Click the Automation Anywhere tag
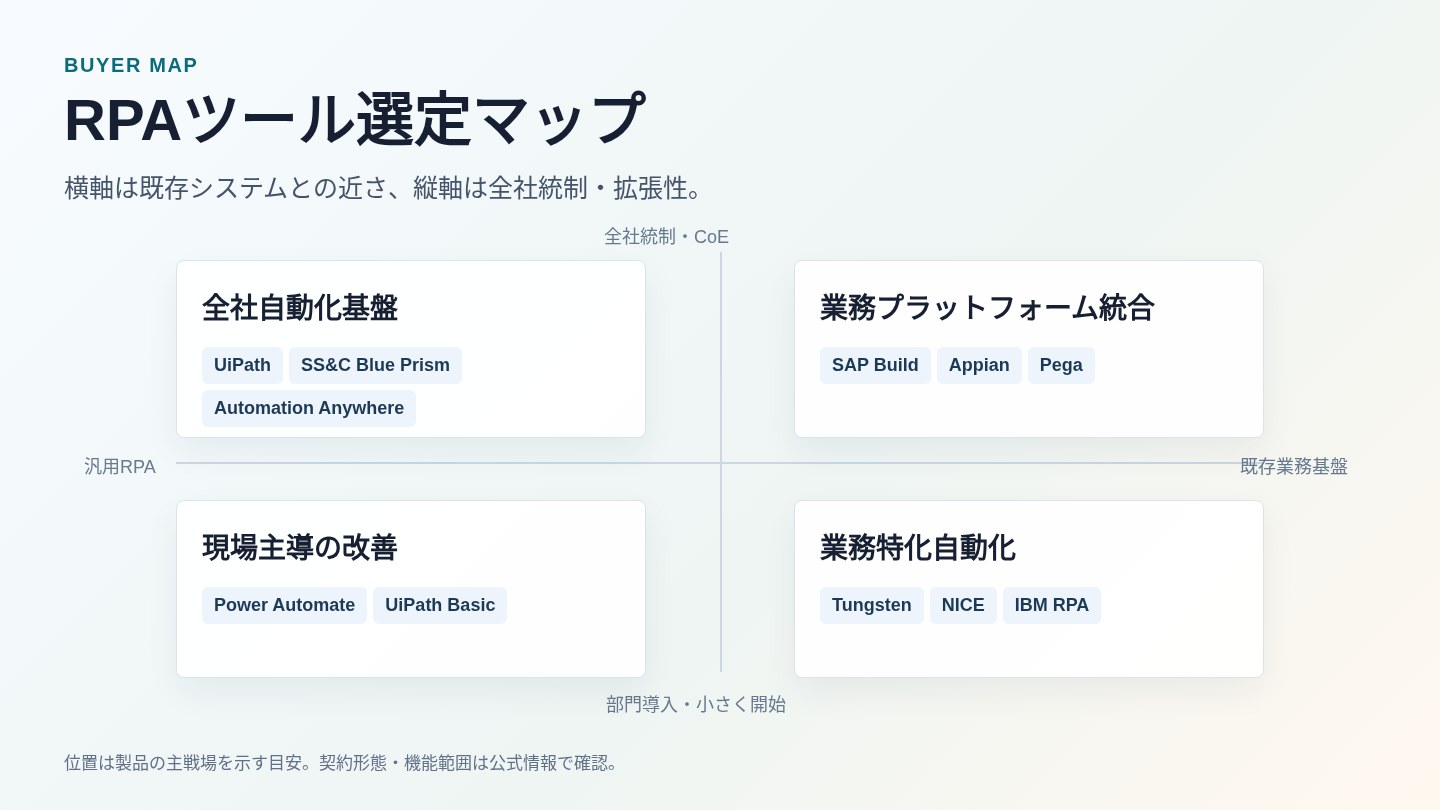Viewport: 1440px width, 810px height. point(309,408)
